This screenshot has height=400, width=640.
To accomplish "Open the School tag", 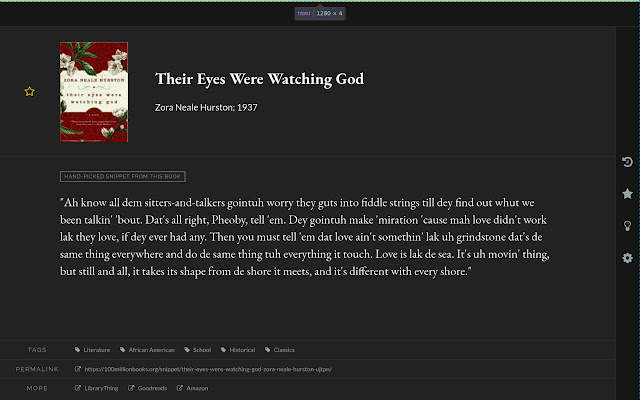I will tap(201, 350).
